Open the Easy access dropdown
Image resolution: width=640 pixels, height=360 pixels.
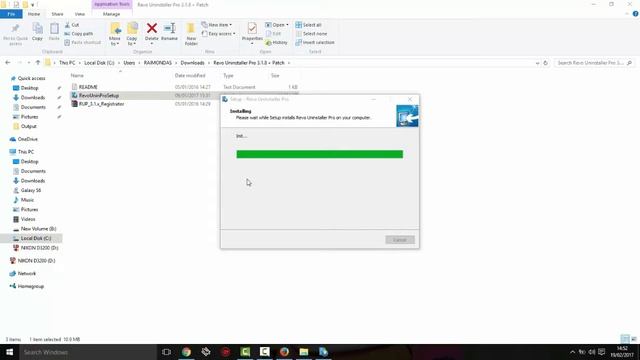click(218, 33)
